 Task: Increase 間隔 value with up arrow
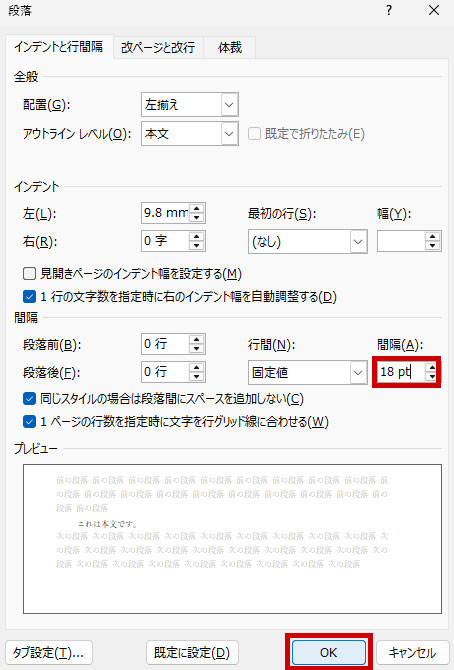point(432,367)
